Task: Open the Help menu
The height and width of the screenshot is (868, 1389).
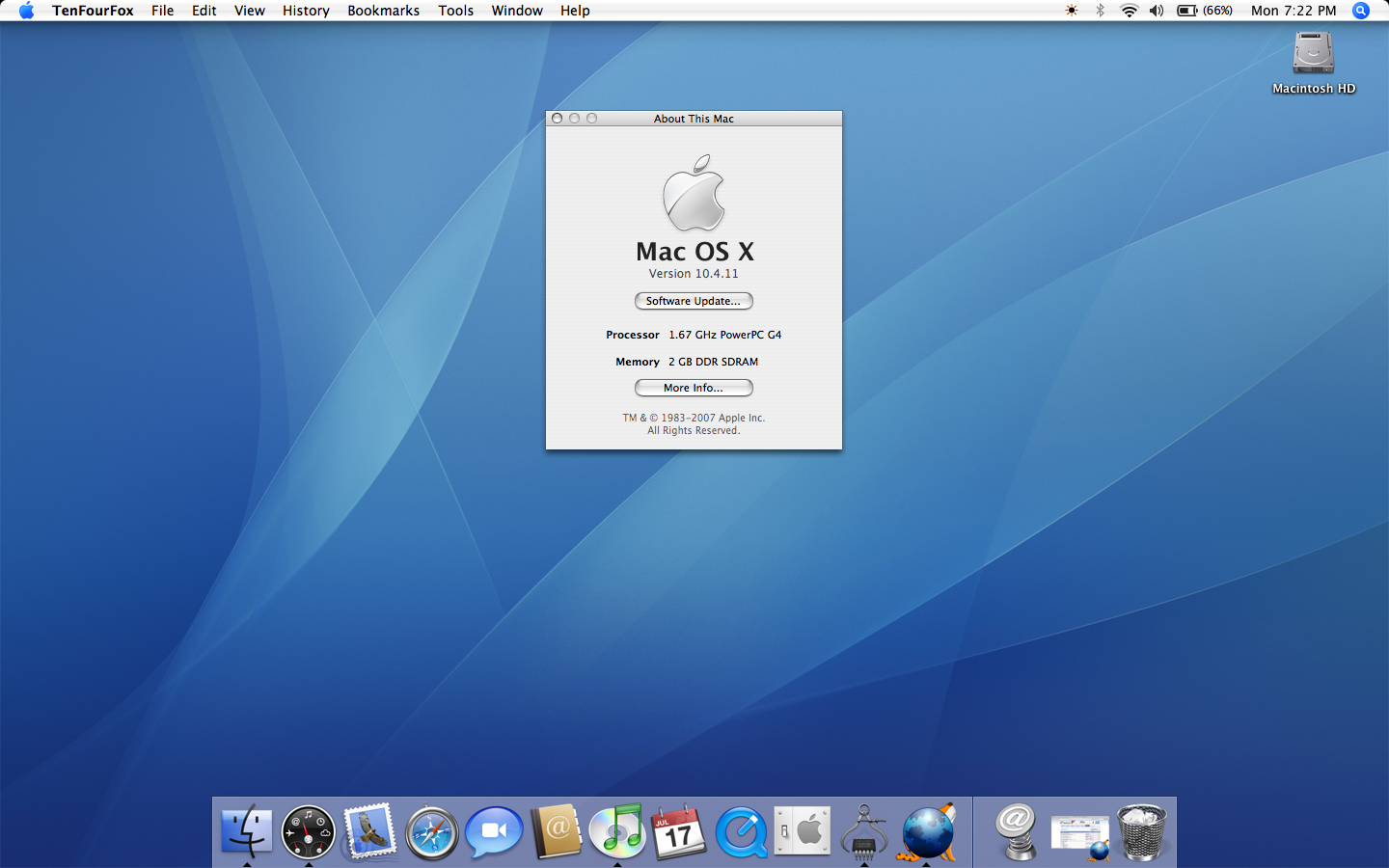Action: [575, 11]
